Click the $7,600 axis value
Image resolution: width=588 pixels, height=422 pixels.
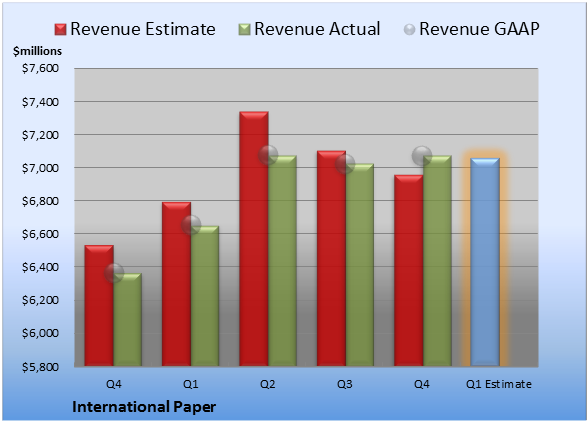(x=40, y=68)
